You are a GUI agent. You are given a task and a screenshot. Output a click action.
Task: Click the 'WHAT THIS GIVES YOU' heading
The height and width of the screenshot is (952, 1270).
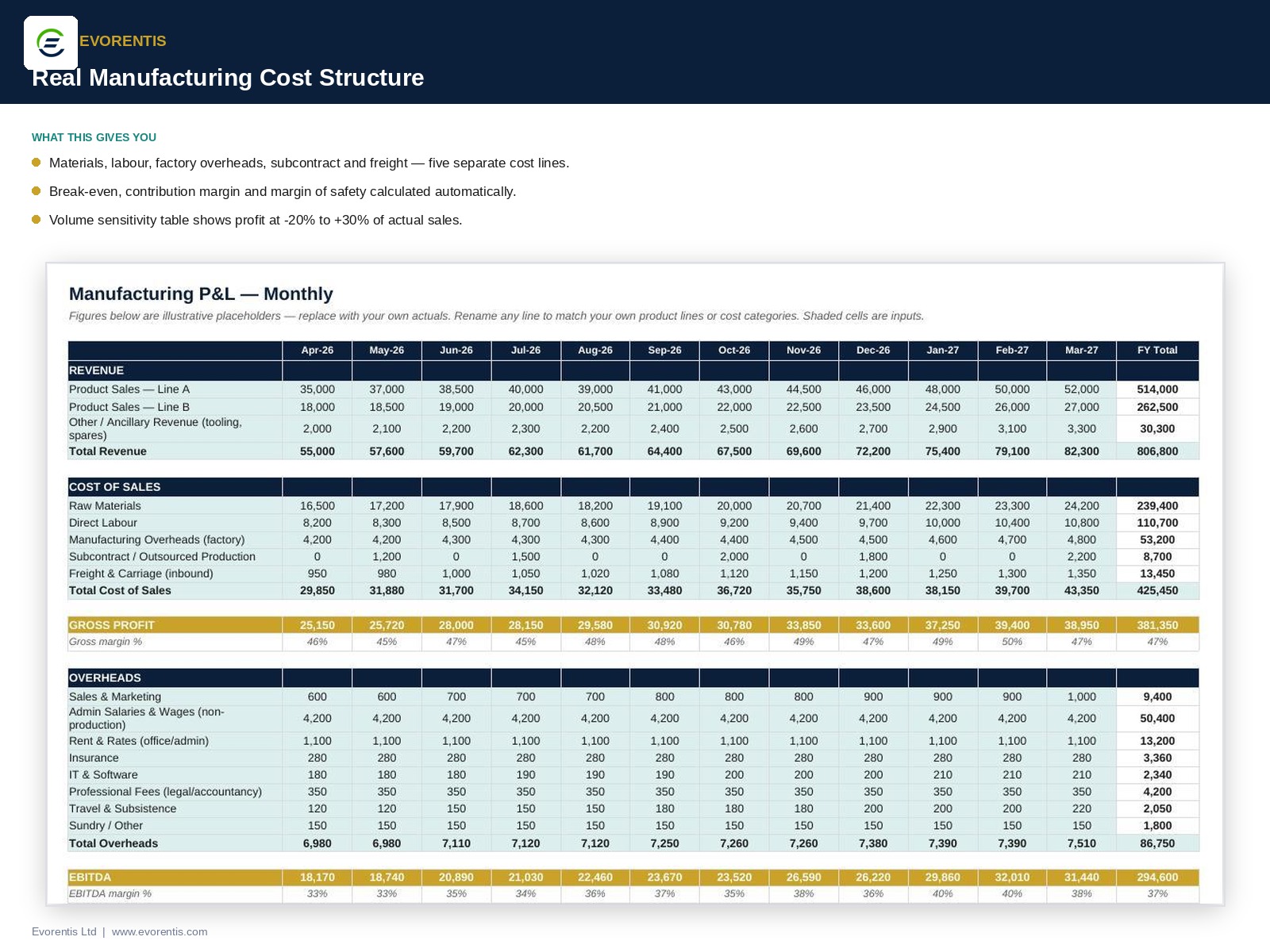click(94, 137)
